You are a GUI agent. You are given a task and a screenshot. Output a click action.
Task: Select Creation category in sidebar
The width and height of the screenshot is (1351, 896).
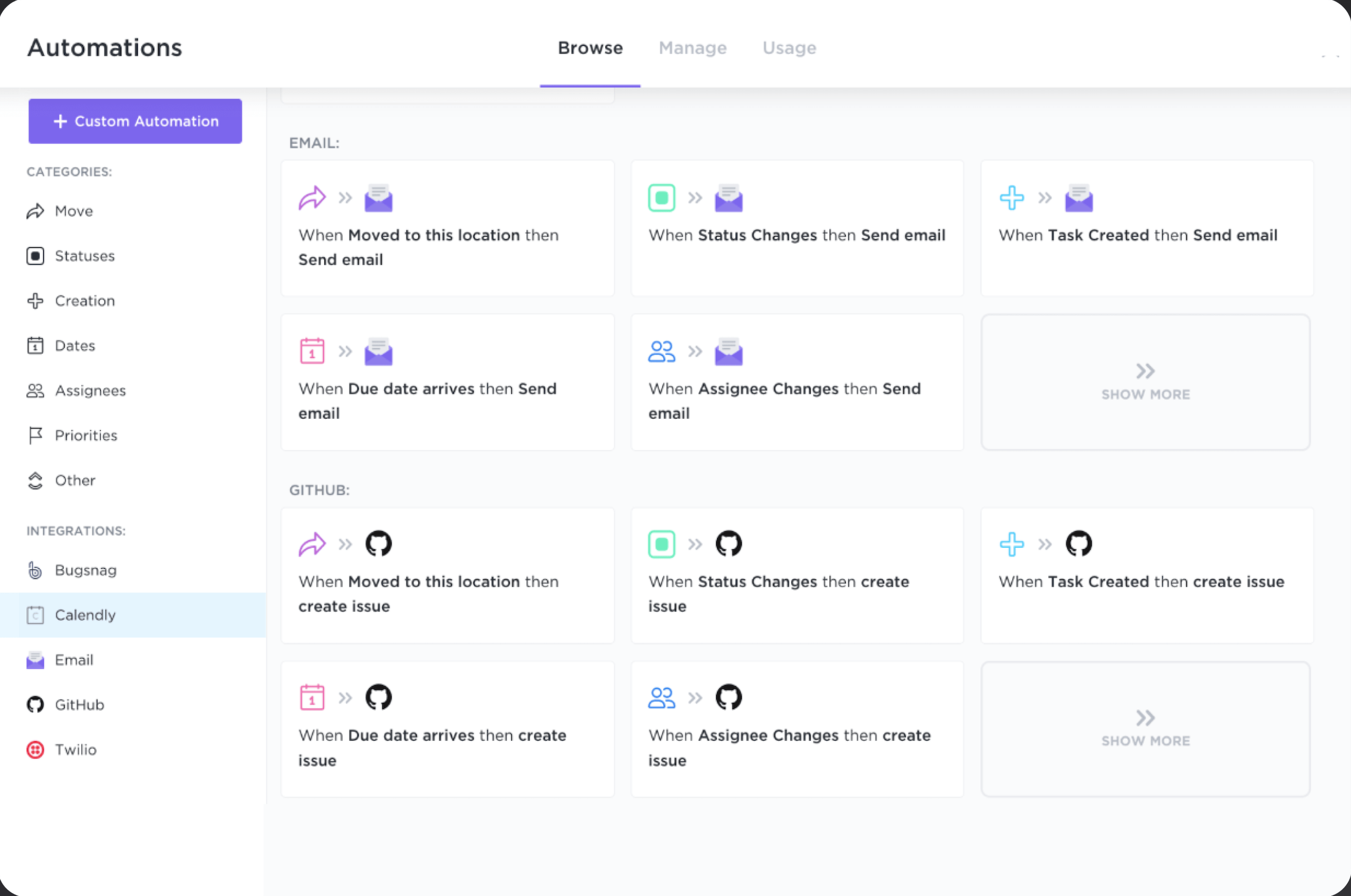coord(84,300)
